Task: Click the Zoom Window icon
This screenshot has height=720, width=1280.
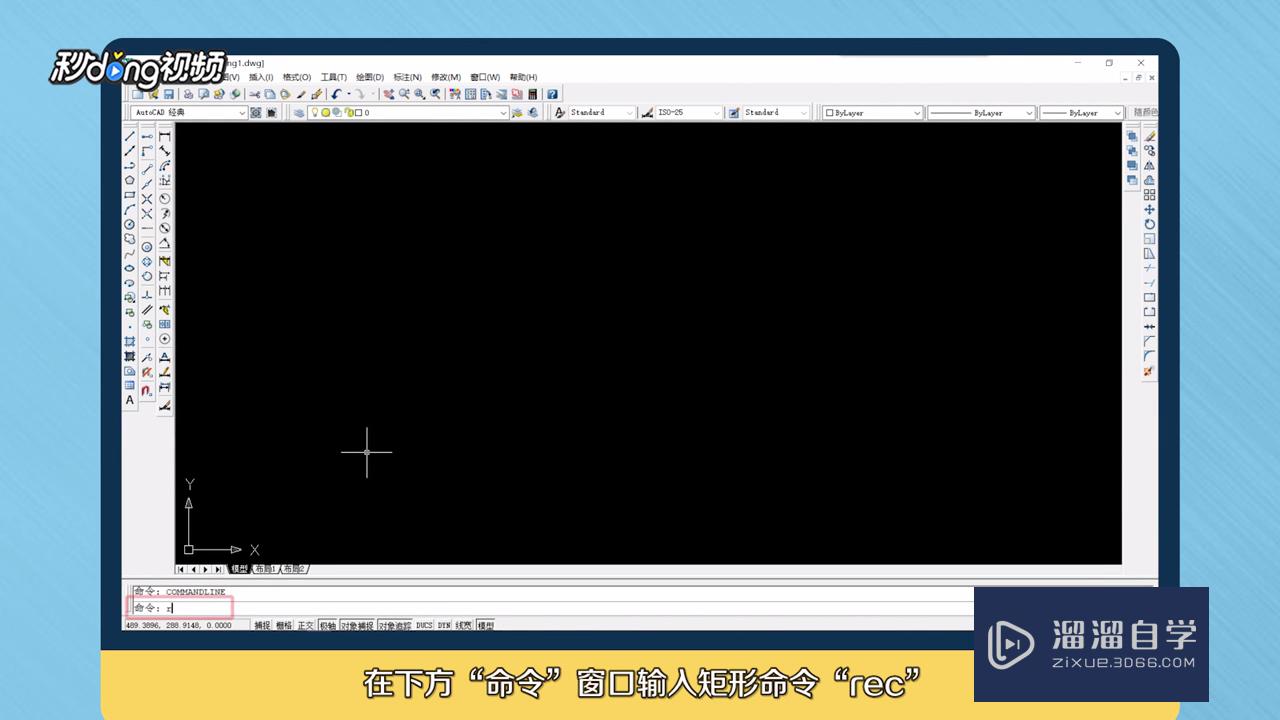Action: [420, 94]
